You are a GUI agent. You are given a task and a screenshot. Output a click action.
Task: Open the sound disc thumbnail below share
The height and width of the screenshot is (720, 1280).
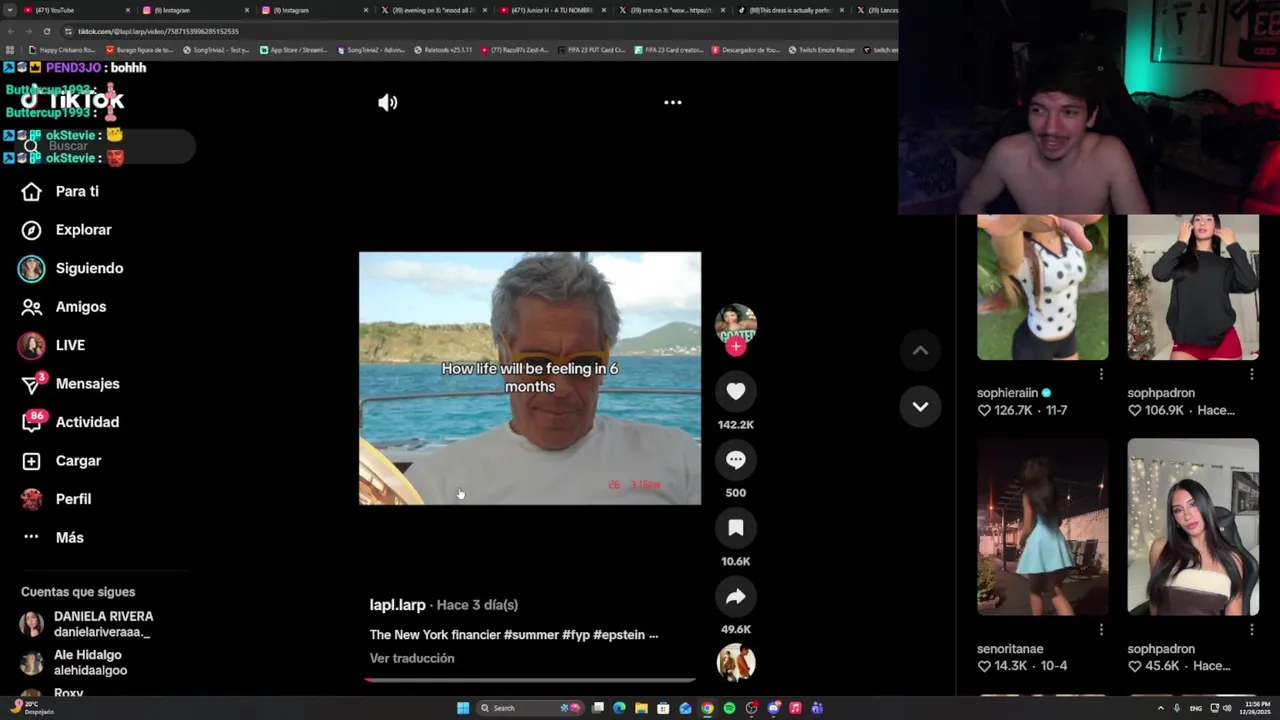736,663
